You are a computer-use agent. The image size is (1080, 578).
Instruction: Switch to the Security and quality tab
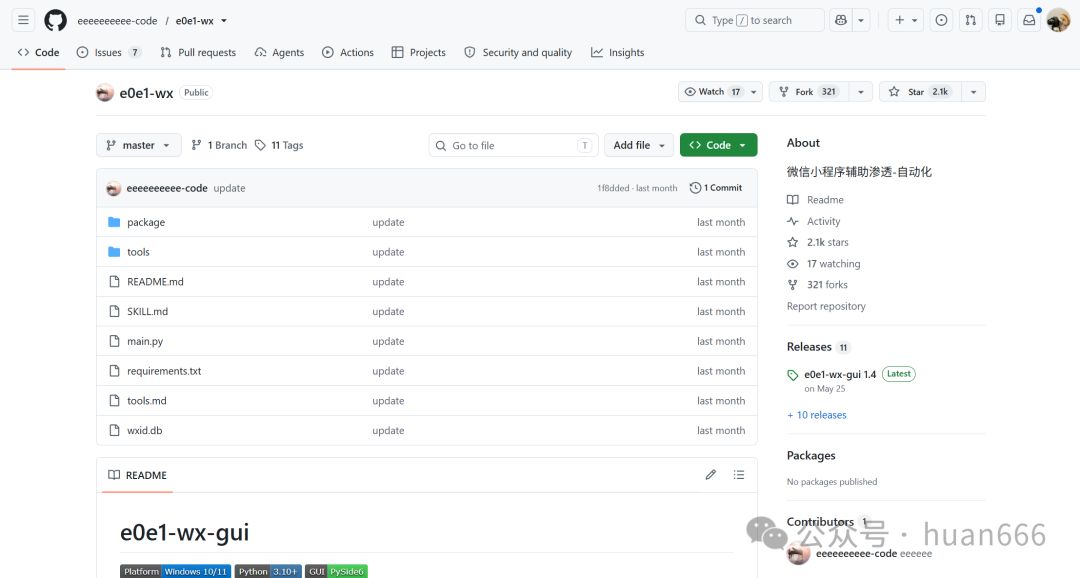(518, 52)
